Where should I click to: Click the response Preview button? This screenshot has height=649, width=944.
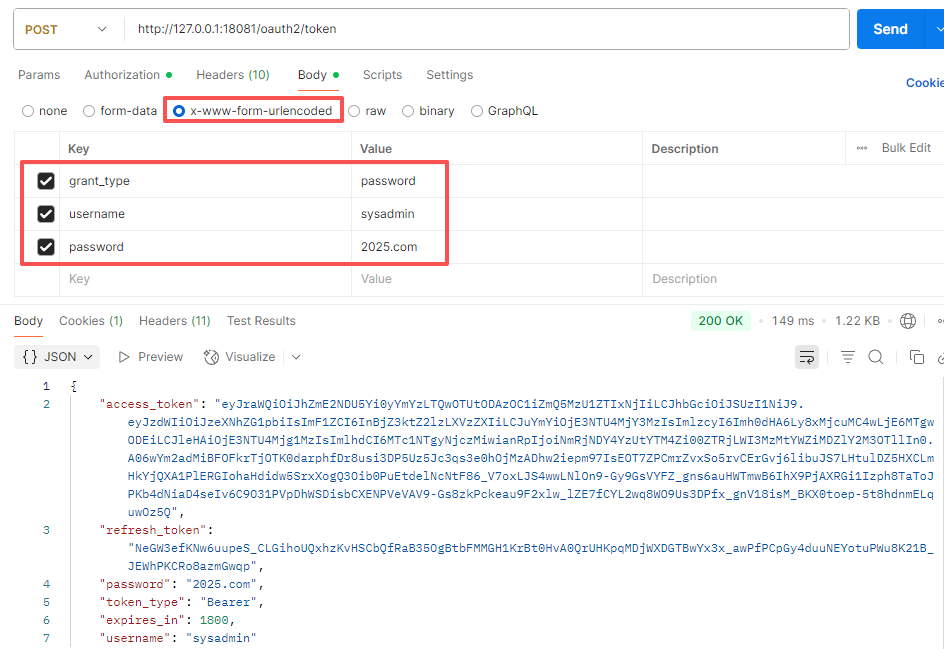point(151,357)
